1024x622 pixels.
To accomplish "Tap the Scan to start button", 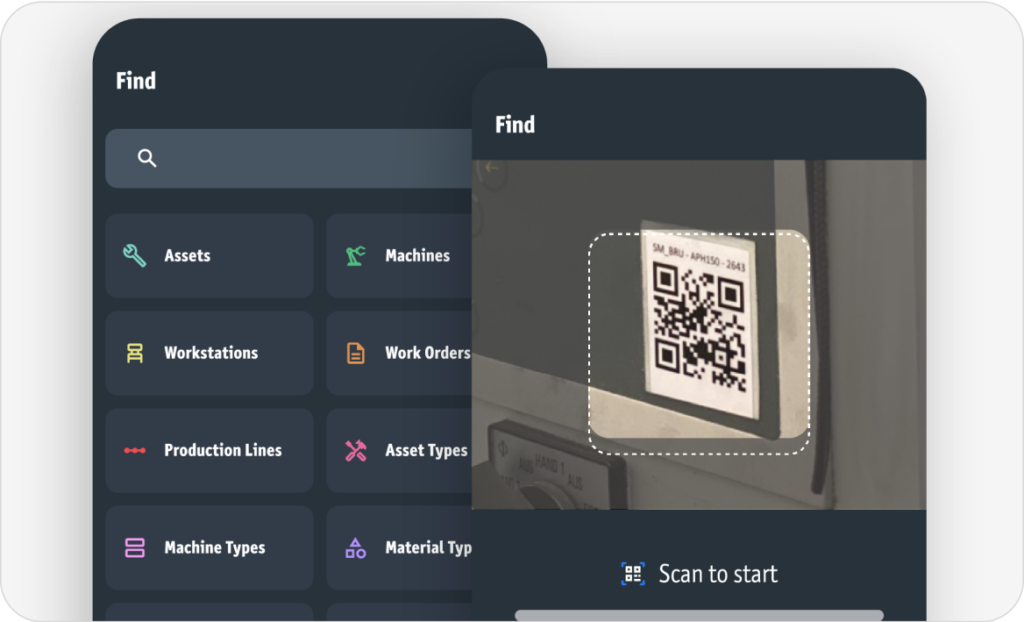I will [x=698, y=573].
